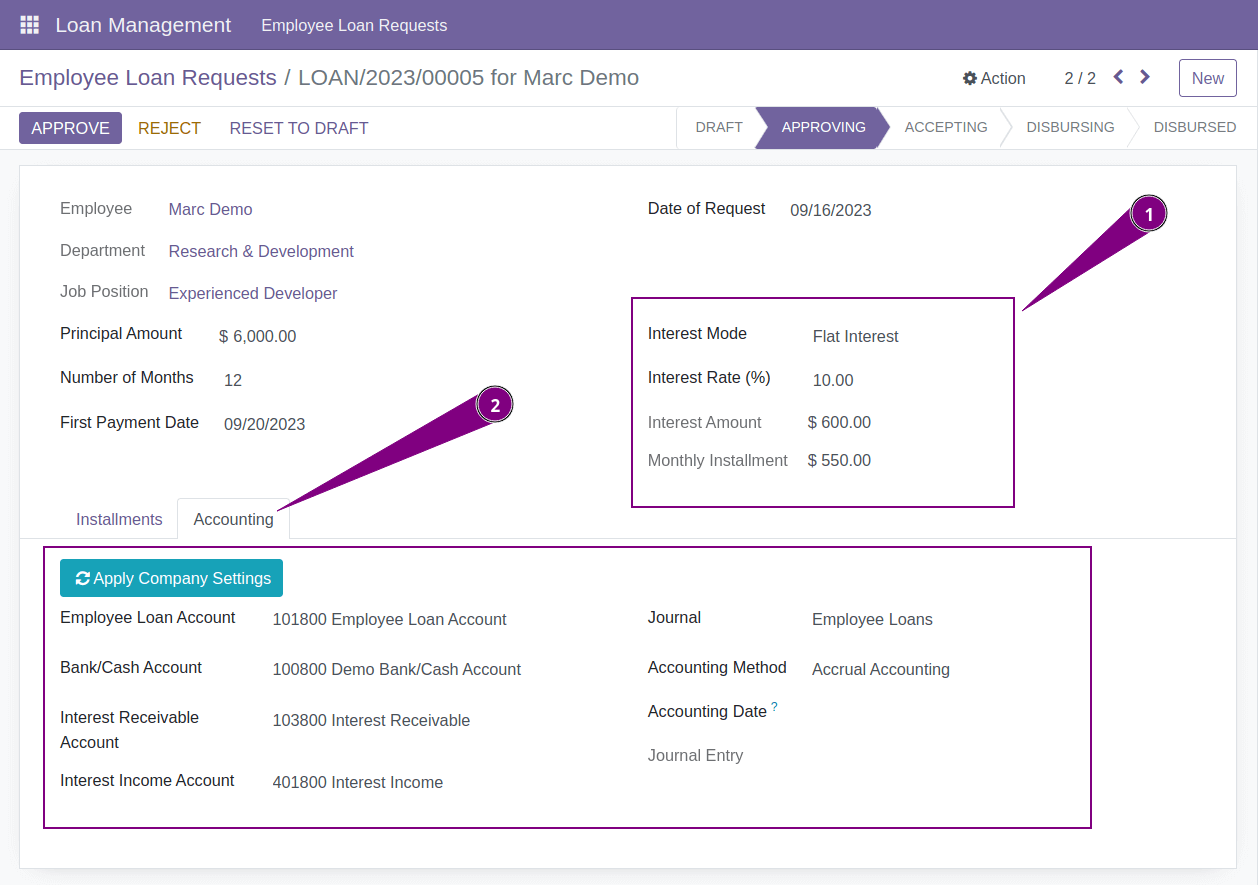
Task: Select the DISBURSED stage in the status bar
Action: 1194,127
